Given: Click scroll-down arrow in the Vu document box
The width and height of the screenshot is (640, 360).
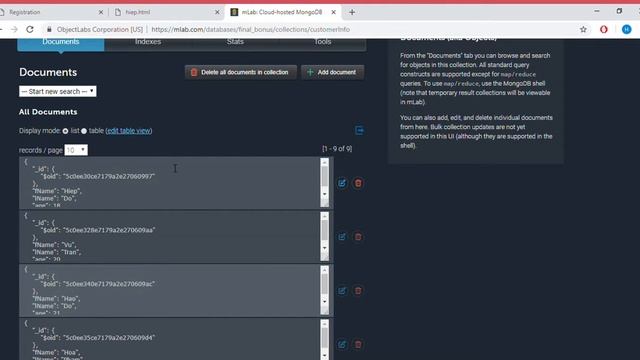Looking at the screenshot, I should tap(324, 248).
